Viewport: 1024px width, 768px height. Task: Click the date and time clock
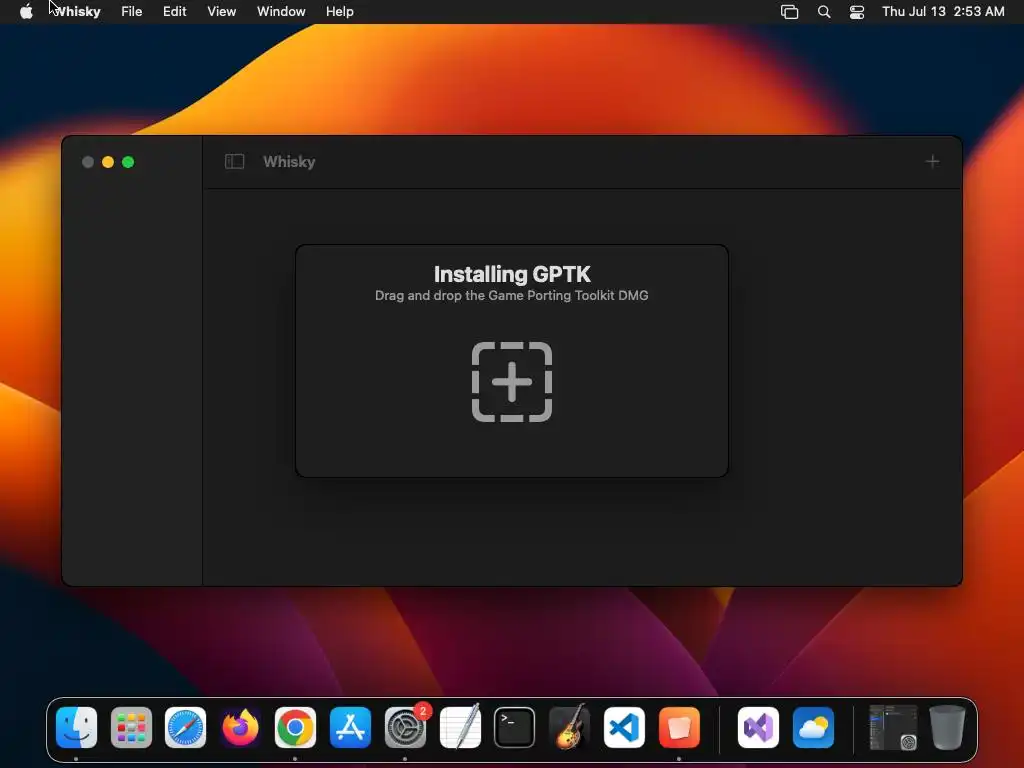click(943, 12)
